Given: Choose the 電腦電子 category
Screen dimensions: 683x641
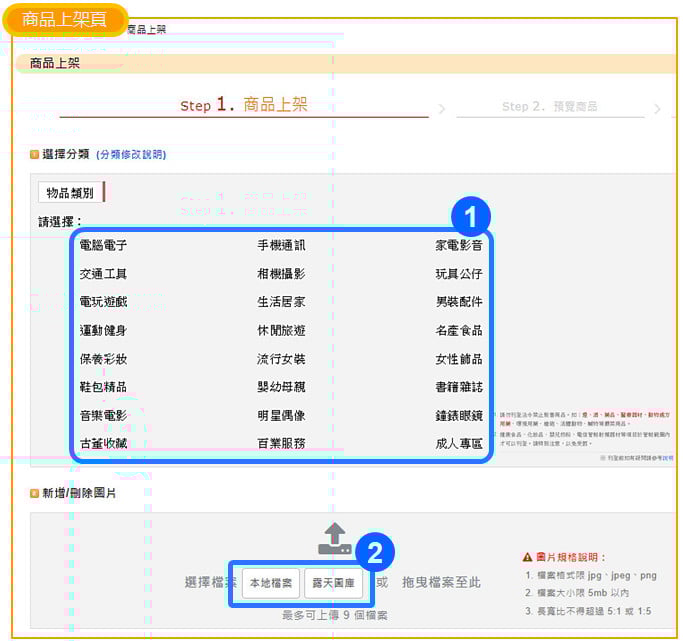Looking at the screenshot, I should (x=103, y=245).
